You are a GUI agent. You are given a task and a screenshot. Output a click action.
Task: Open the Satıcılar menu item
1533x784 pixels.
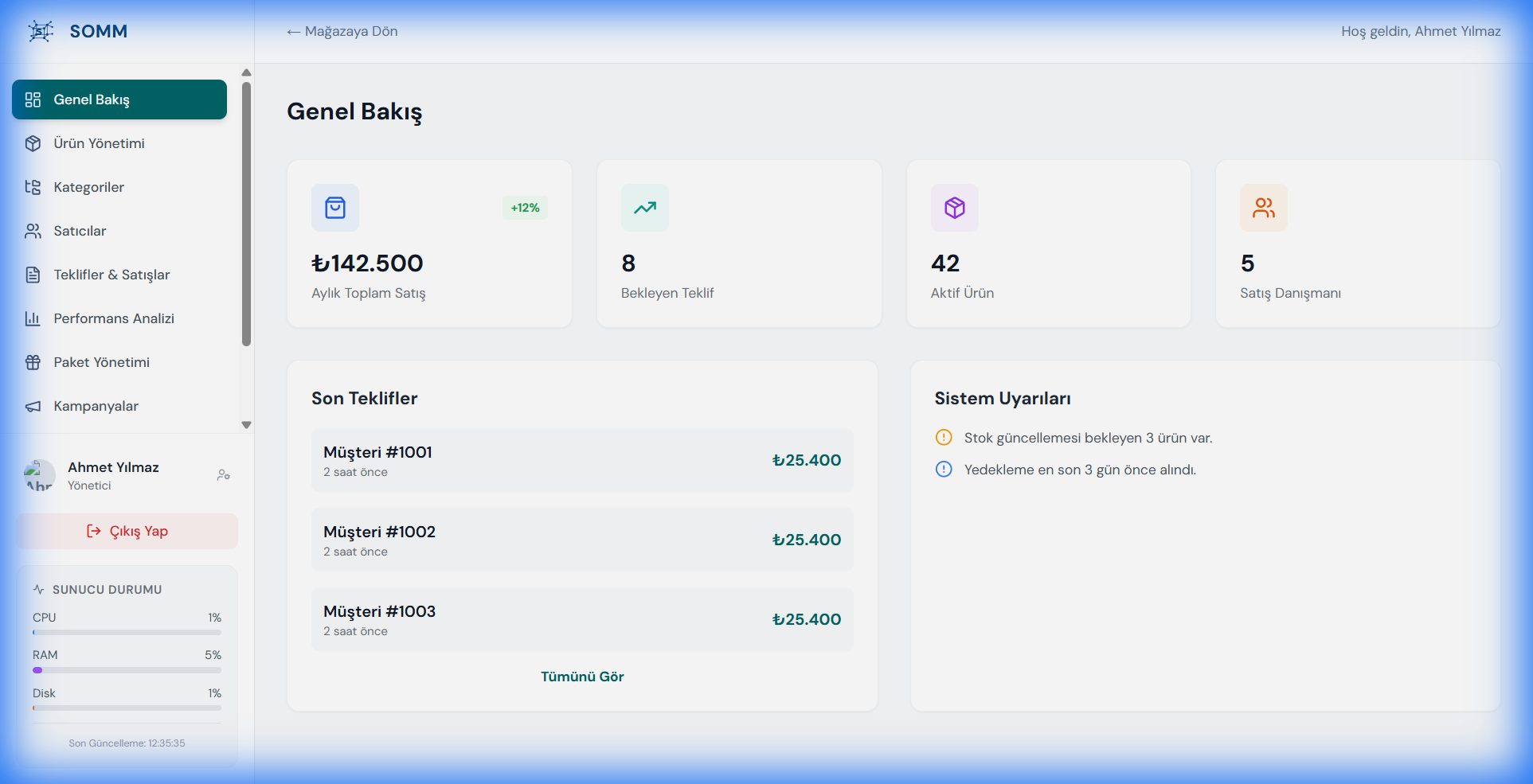click(x=80, y=231)
